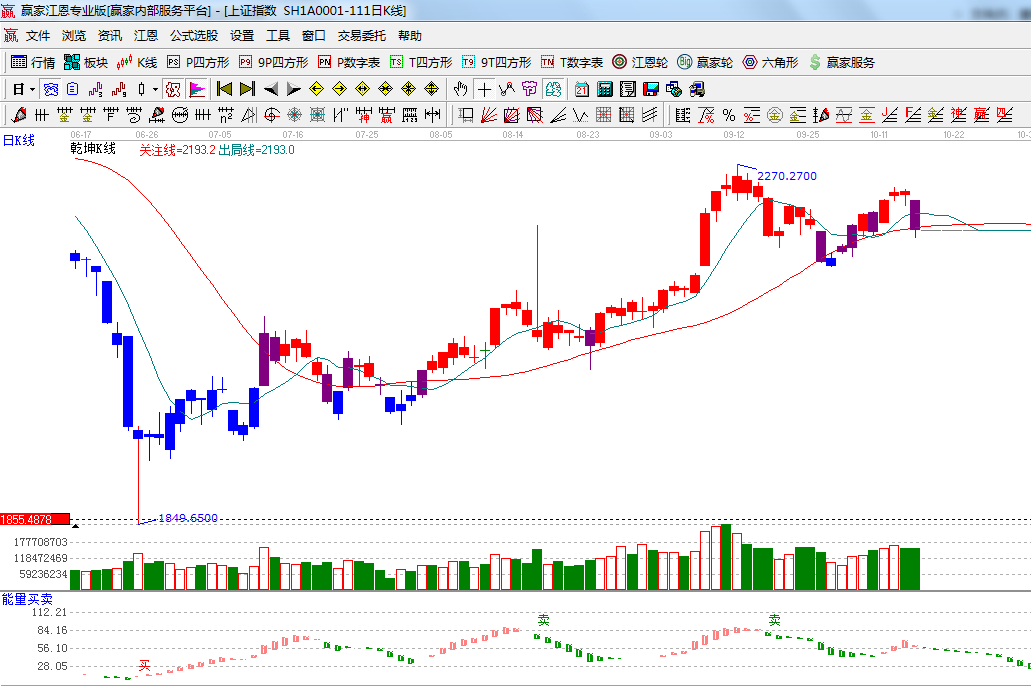Click the 日K线 chart label

tap(19, 141)
